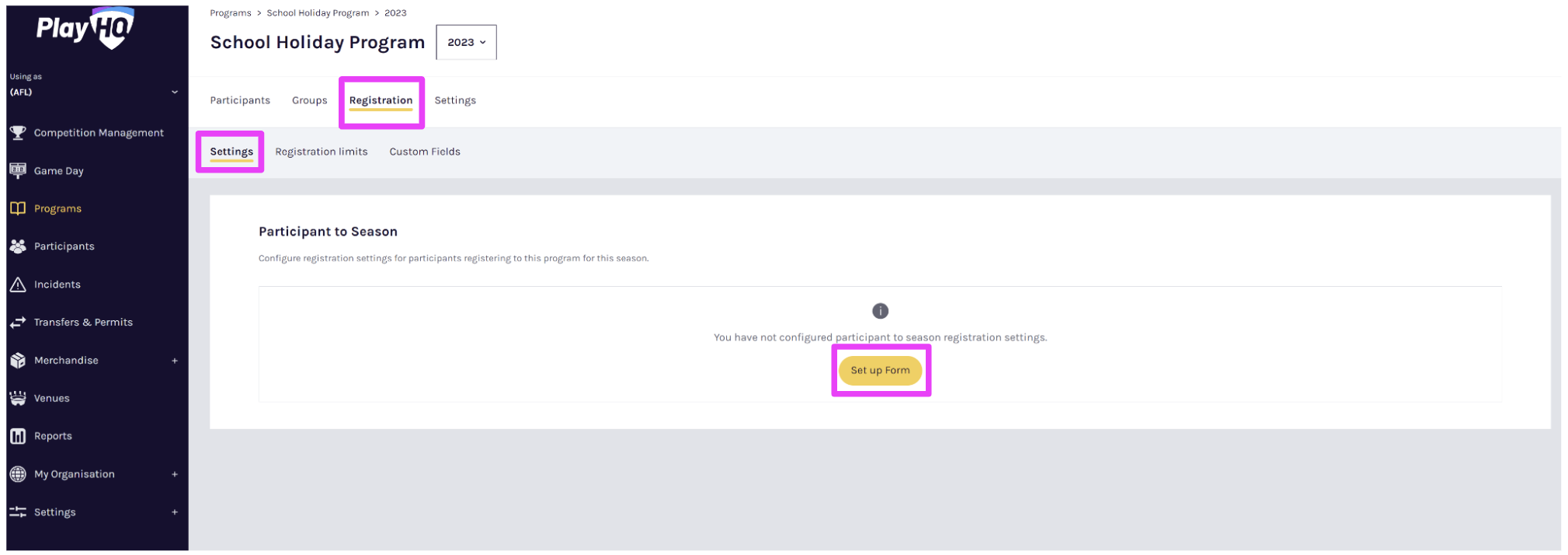Image resolution: width=1568 pixels, height=555 pixels.
Task: Click the Game Day scoreboard icon
Action: [x=18, y=170]
